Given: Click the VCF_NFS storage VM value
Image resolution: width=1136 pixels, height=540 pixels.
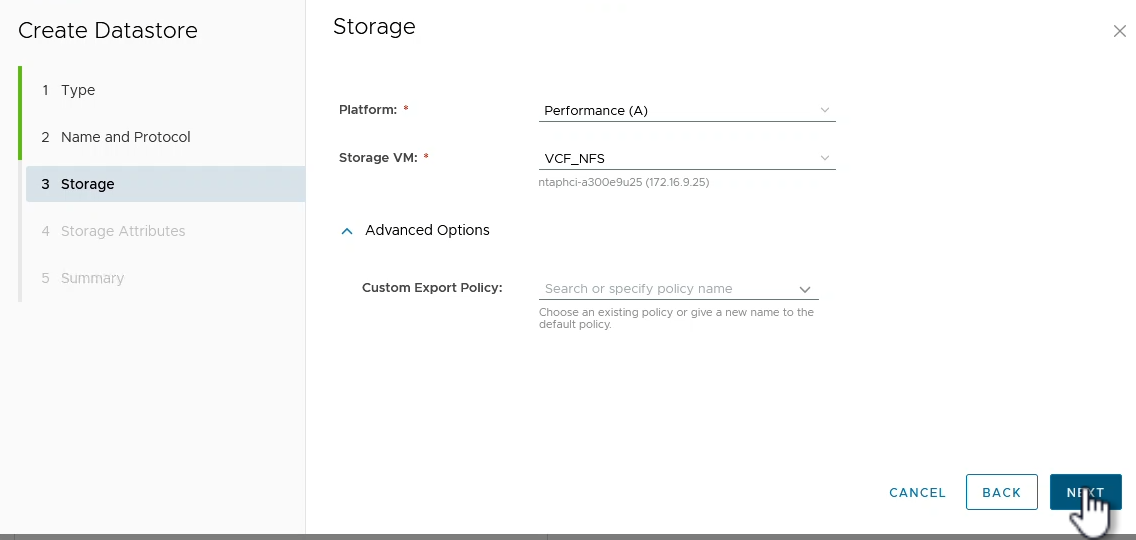Looking at the screenshot, I should [x=574, y=158].
